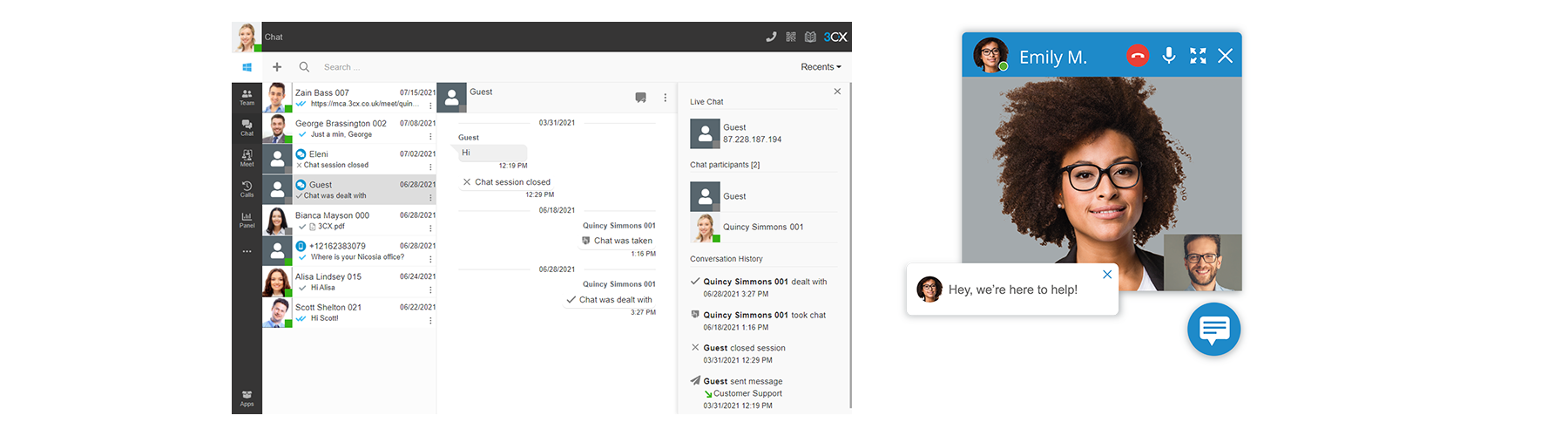Click the plus icon to start chat

pos(277,67)
